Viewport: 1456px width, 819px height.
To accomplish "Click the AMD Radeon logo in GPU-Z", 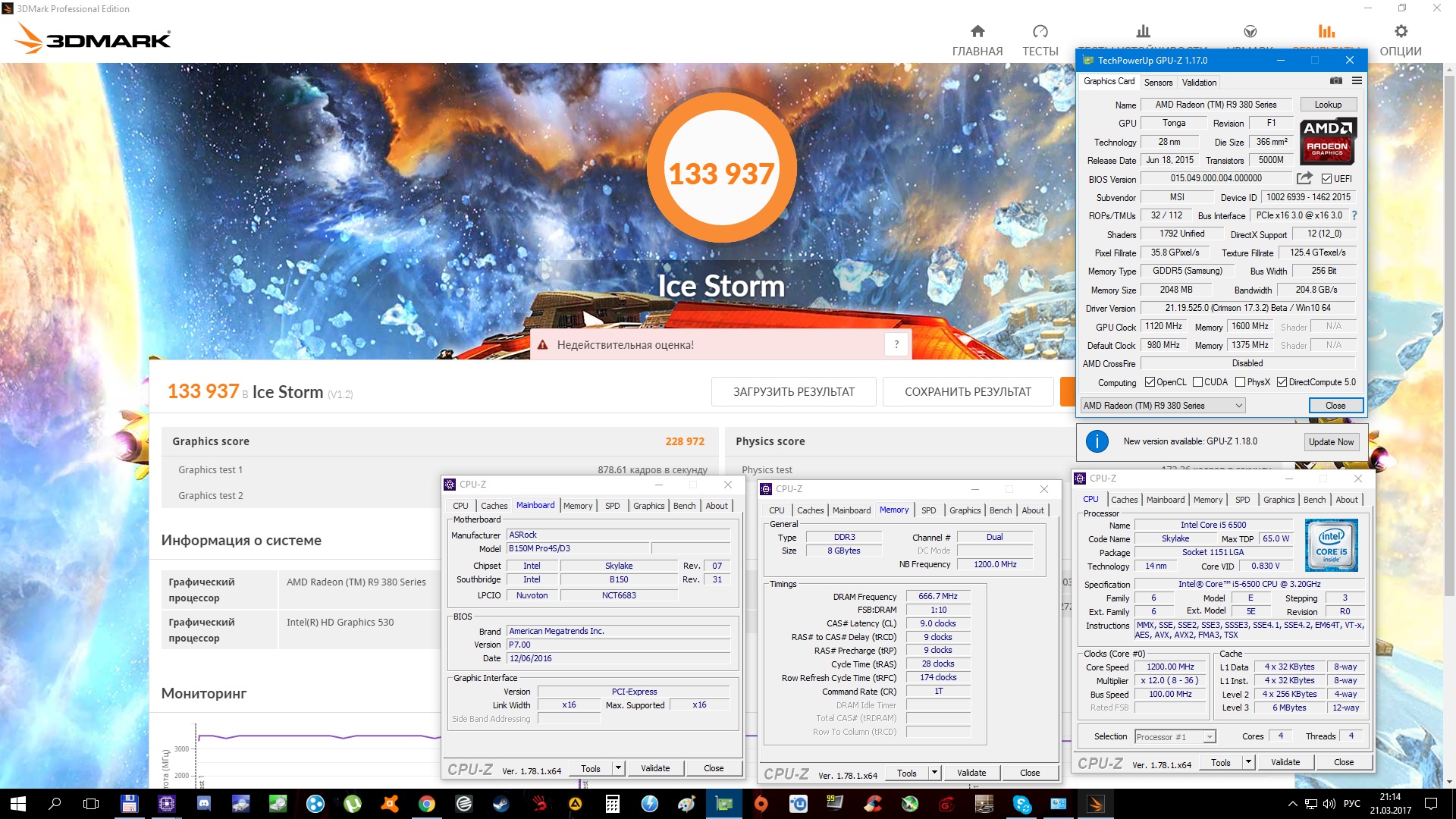I will coord(1327,142).
